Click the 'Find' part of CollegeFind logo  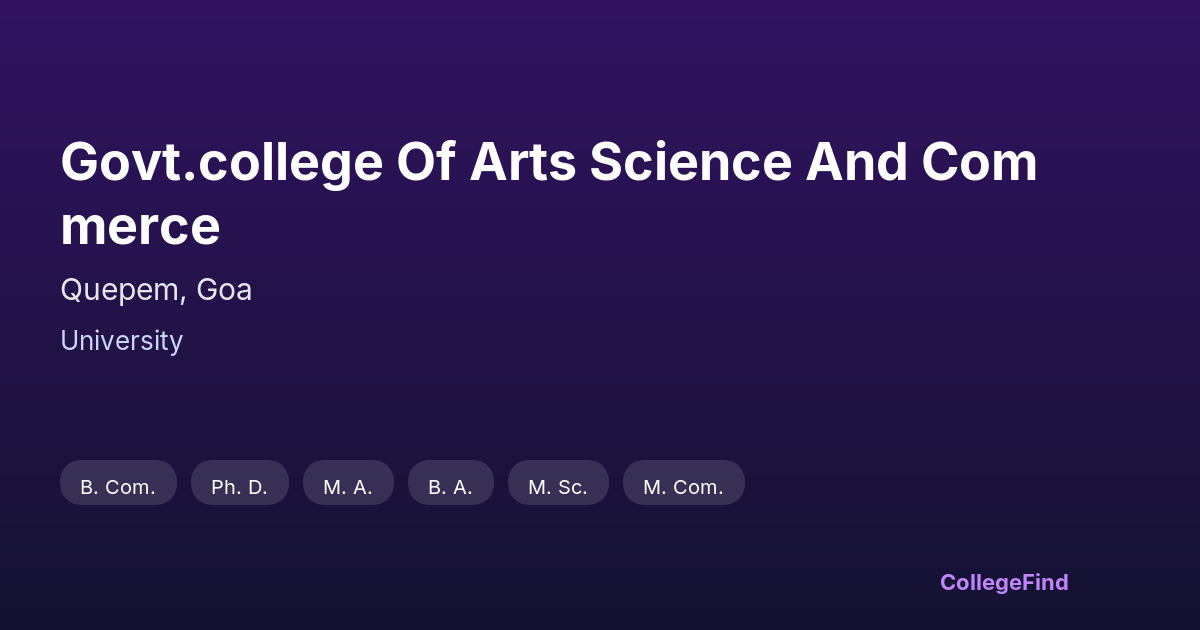[1045, 582]
